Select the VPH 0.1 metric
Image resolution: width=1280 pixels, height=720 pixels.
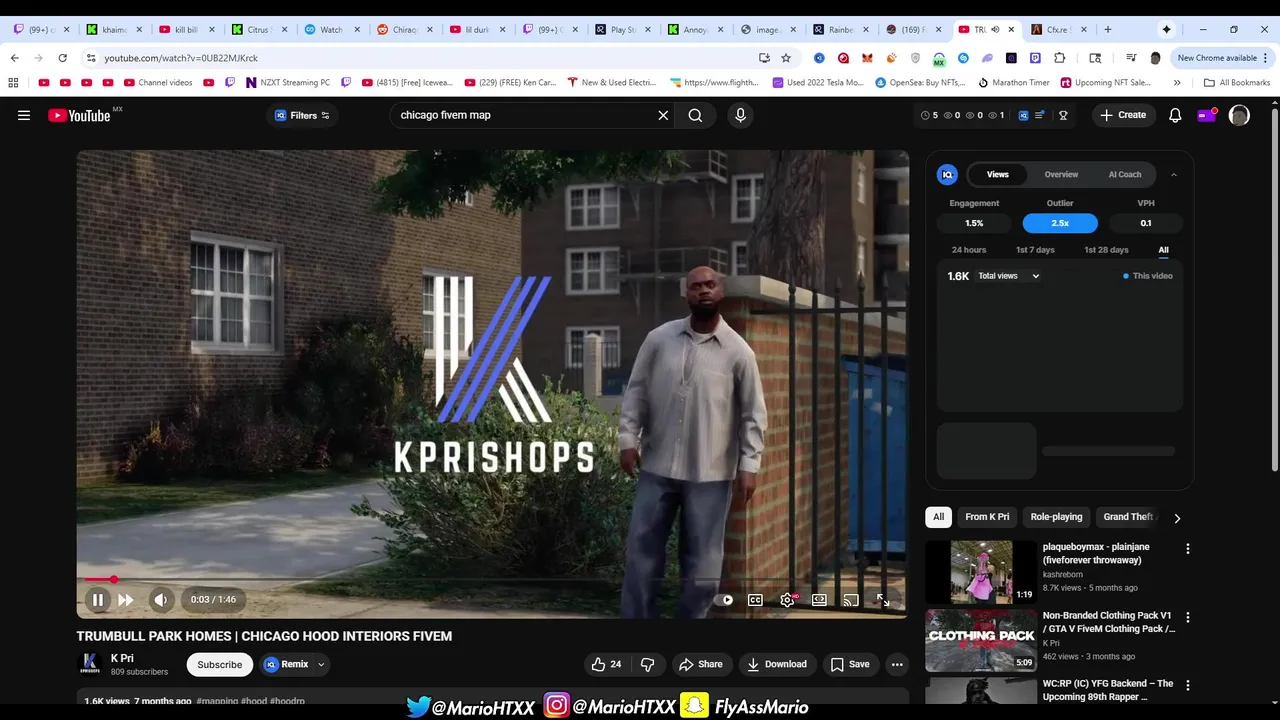point(1146,223)
